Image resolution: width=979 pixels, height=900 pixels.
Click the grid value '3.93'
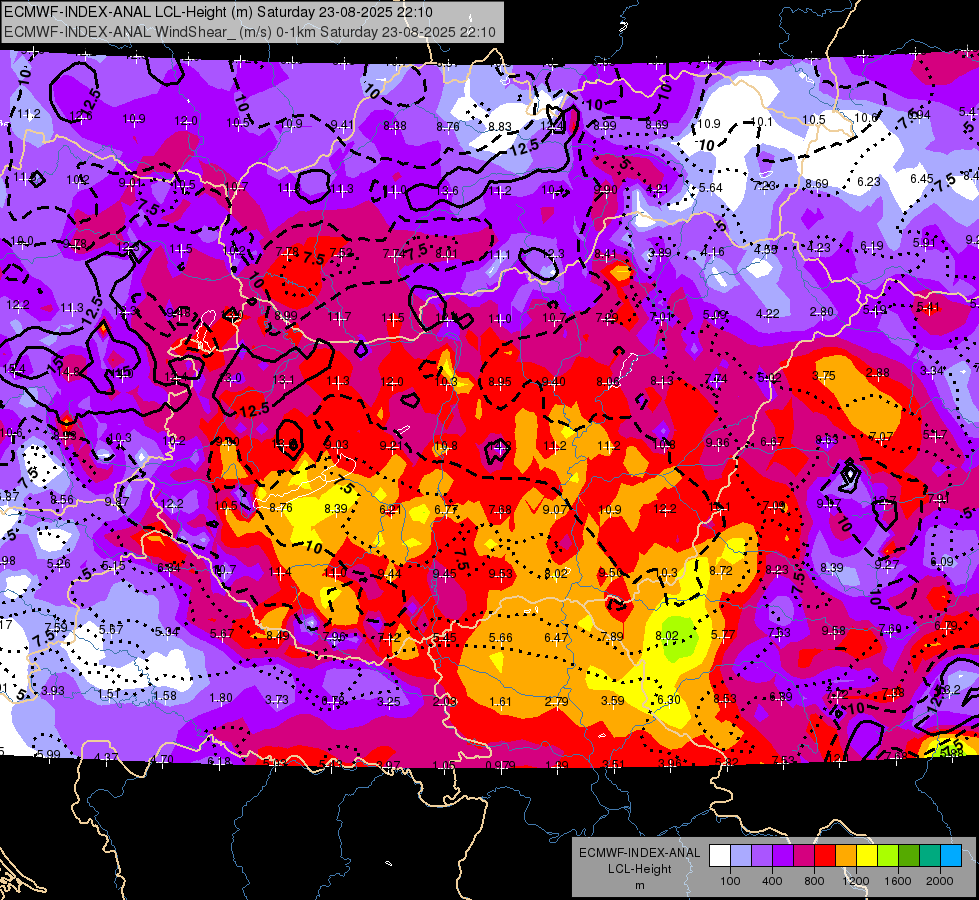point(53,691)
